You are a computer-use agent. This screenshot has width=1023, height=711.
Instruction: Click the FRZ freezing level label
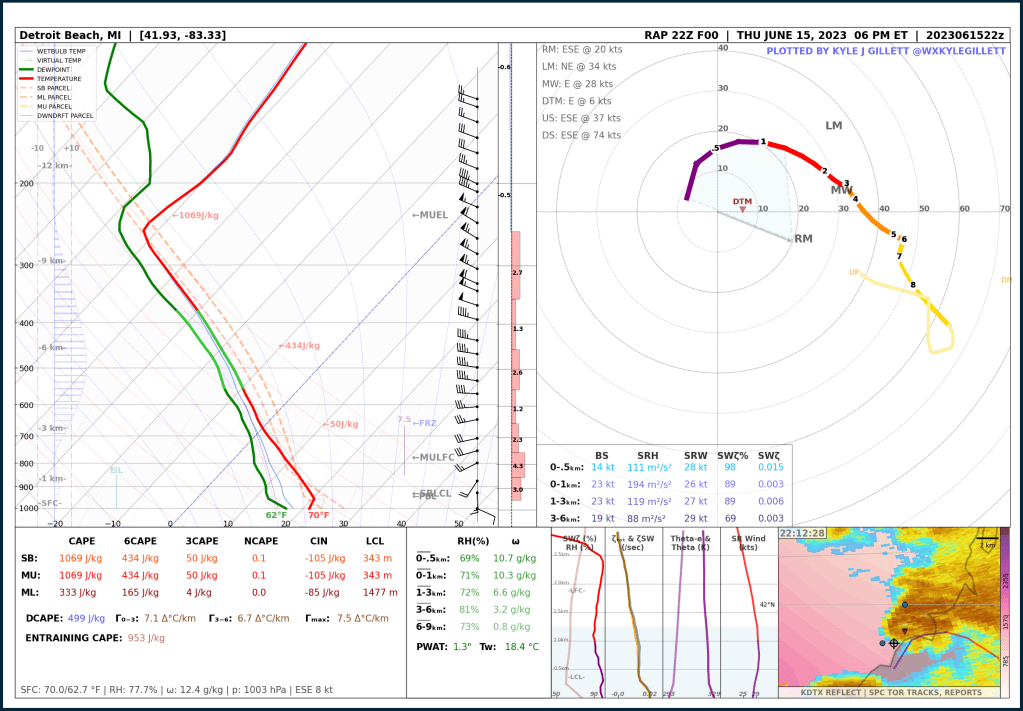click(x=424, y=423)
